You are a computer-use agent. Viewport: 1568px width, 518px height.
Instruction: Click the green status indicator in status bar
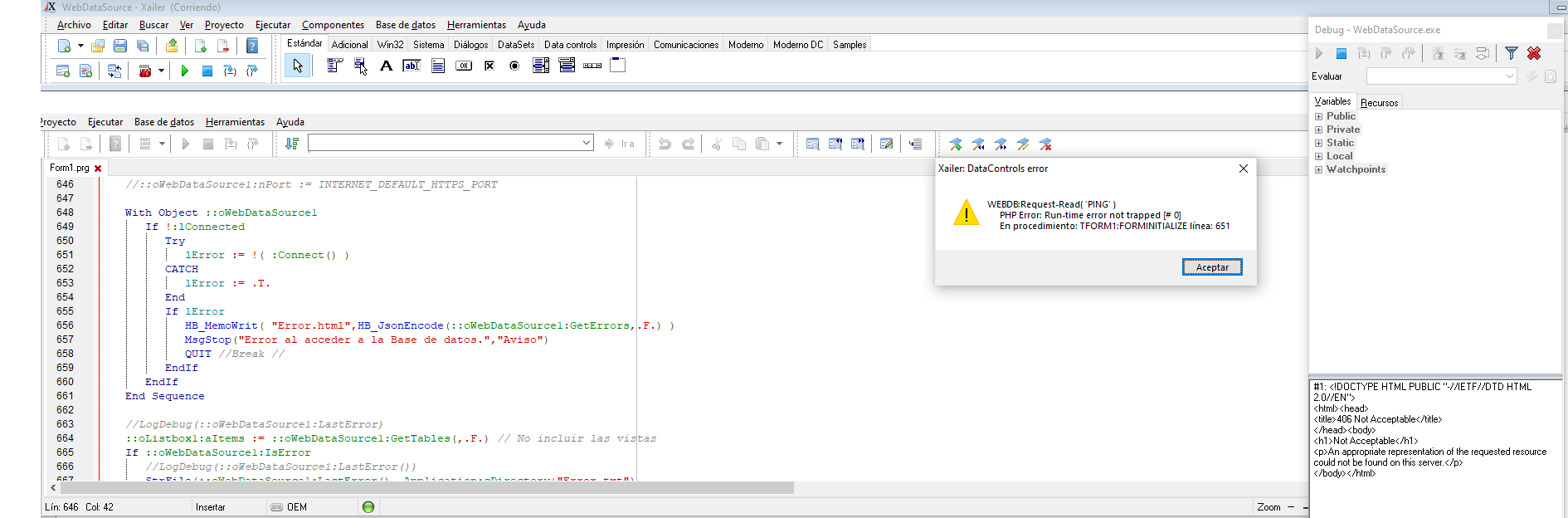[368, 507]
